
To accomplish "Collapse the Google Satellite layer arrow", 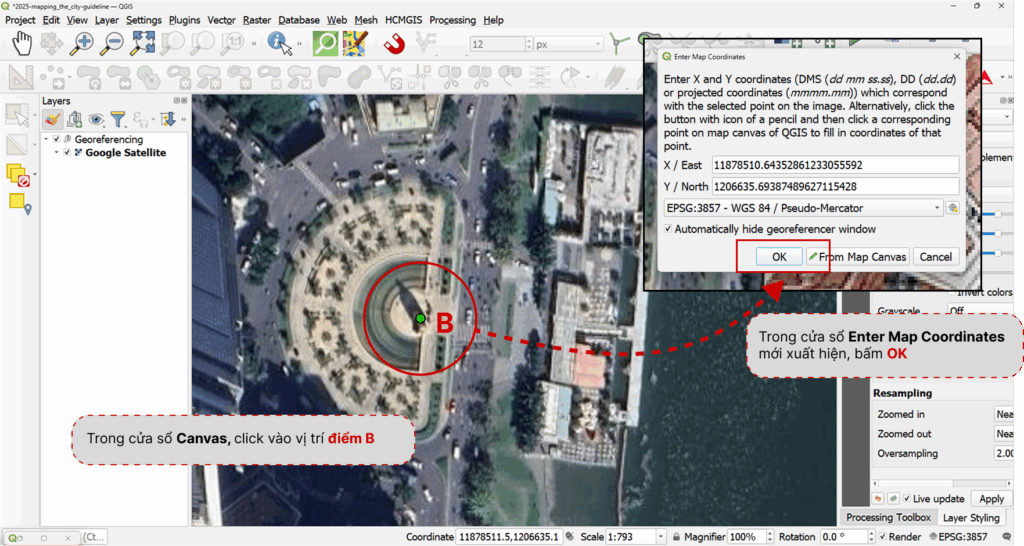I will [x=56, y=152].
